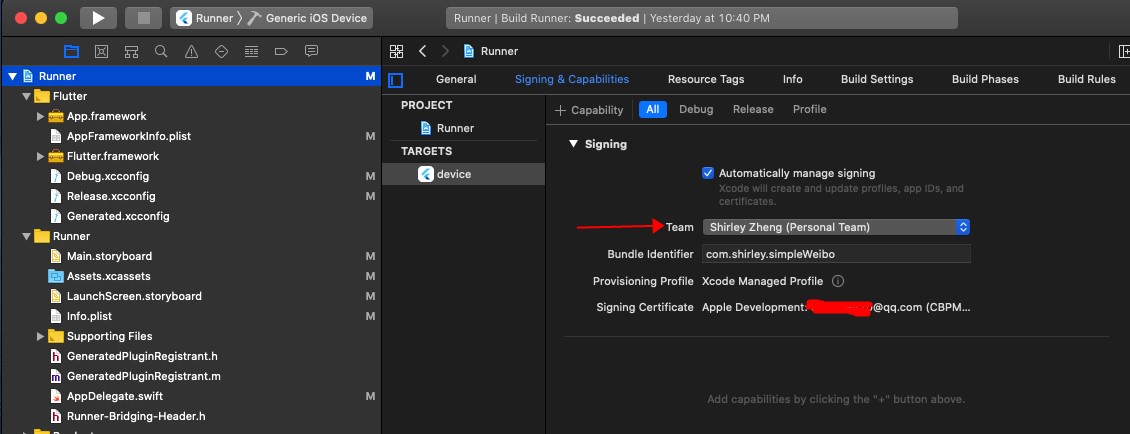
Task: Open the Test navigator diamond icon
Action: click(221, 51)
